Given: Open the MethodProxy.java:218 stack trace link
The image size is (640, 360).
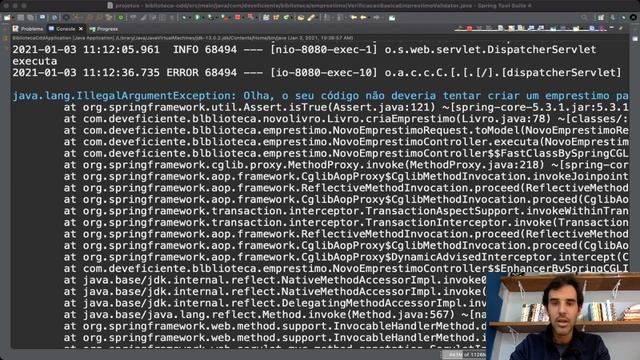Looking at the screenshot, I should 474,165.
